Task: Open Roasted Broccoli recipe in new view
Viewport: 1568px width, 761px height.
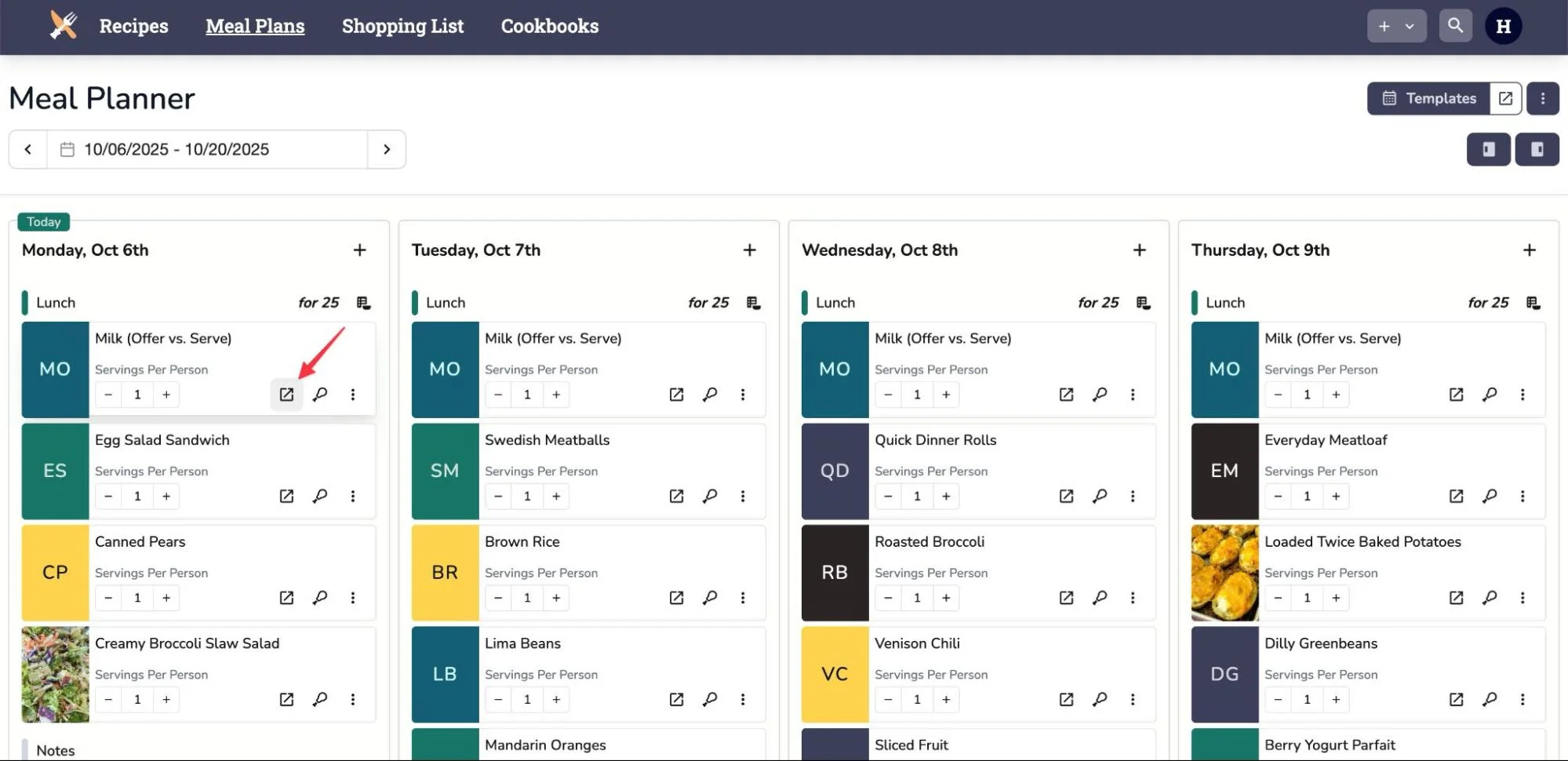Action: pyautogui.click(x=1066, y=598)
